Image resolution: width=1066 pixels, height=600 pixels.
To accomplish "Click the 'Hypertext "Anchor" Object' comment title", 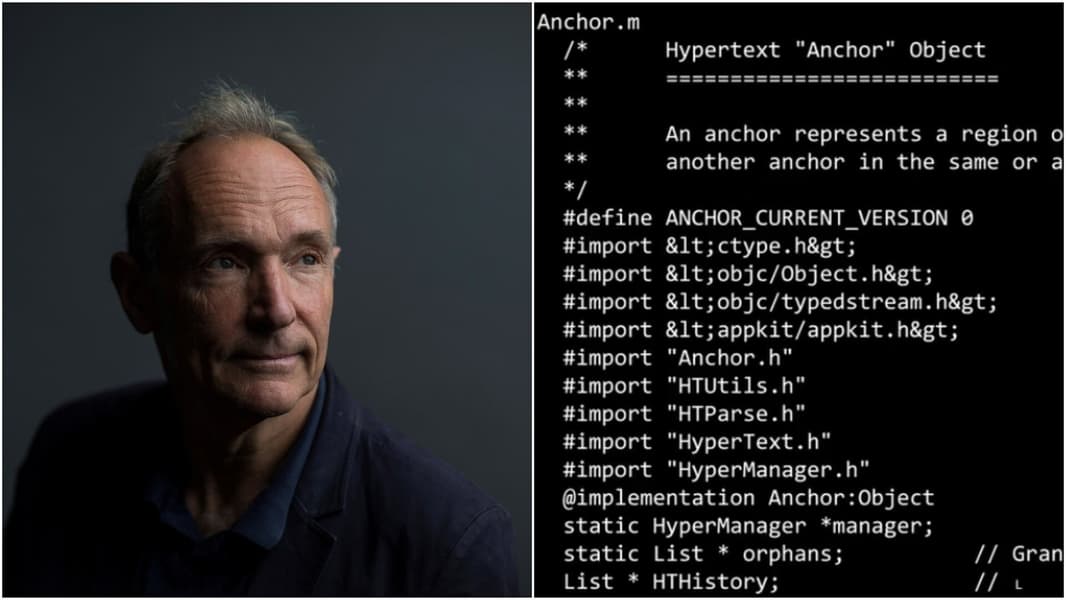I will click(825, 50).
